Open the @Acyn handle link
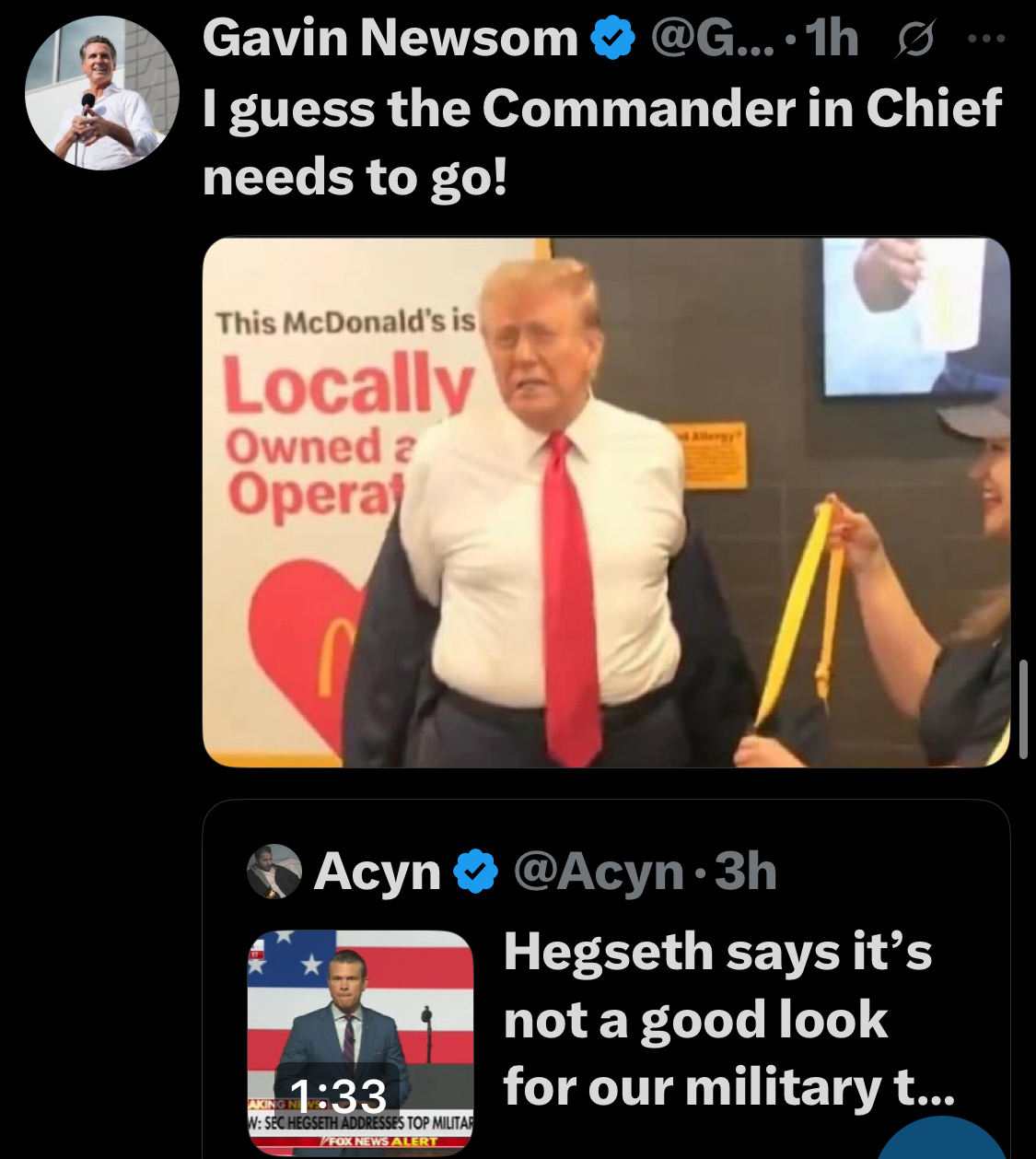Image resolution: width=1036 pixels, height=1159 pixels. [x=598, y=872]
